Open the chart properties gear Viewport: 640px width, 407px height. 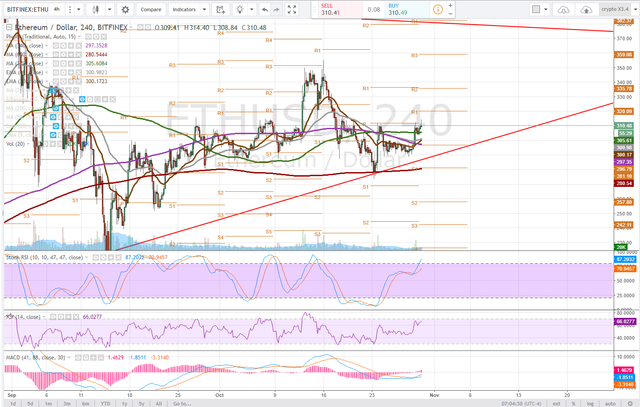(125, 9)
